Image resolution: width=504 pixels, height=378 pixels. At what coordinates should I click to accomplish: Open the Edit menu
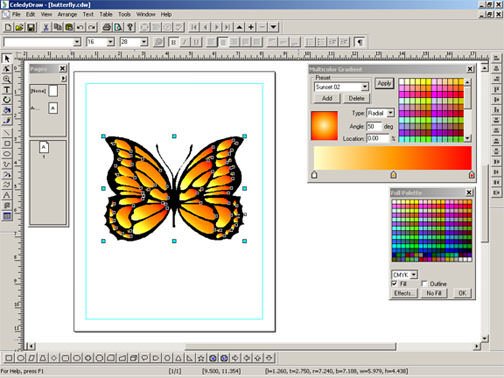click(30, 14)
